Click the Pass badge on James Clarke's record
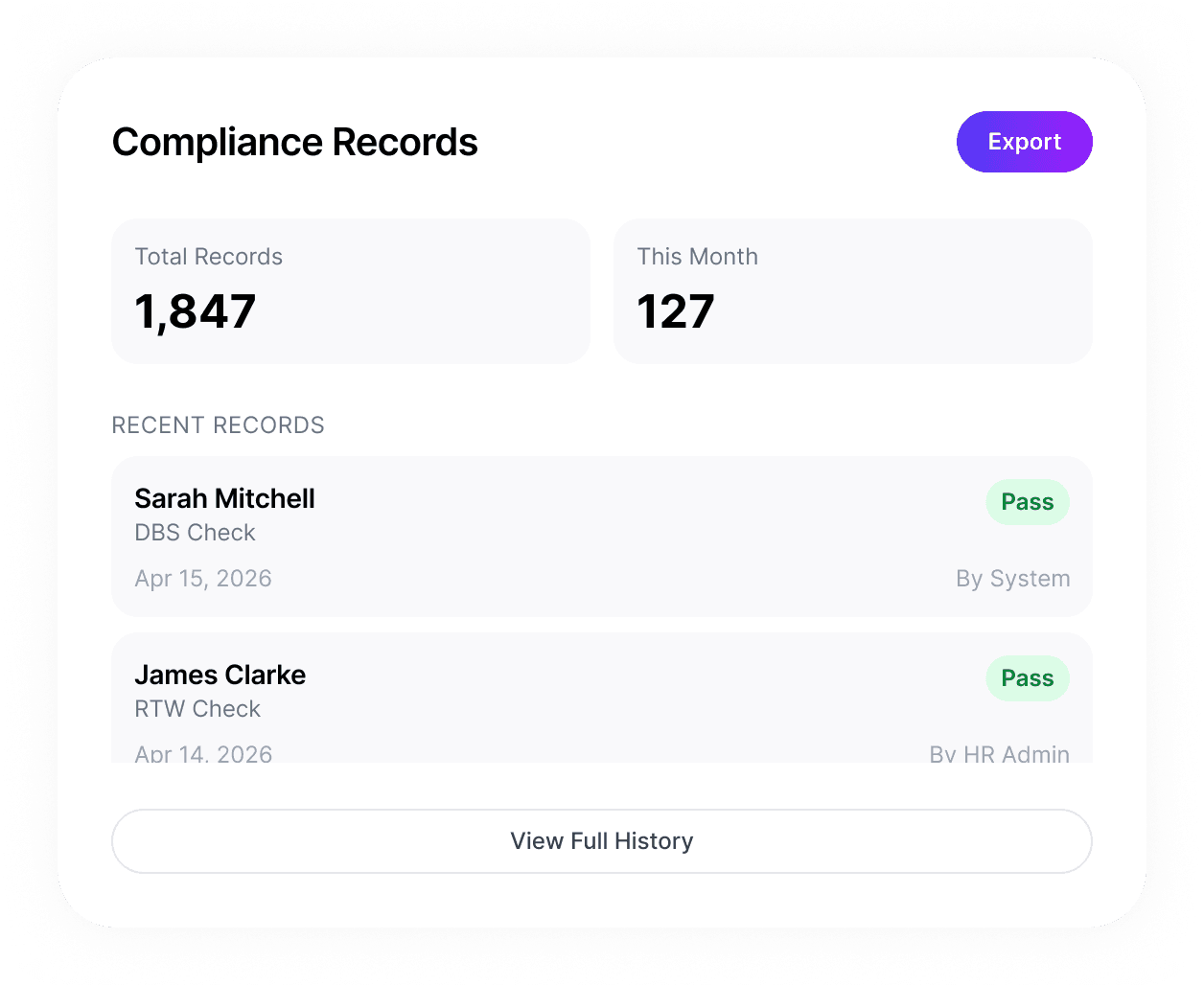Image resolution: width=1204 pixels, height=985 pixels. (1027, 677)
